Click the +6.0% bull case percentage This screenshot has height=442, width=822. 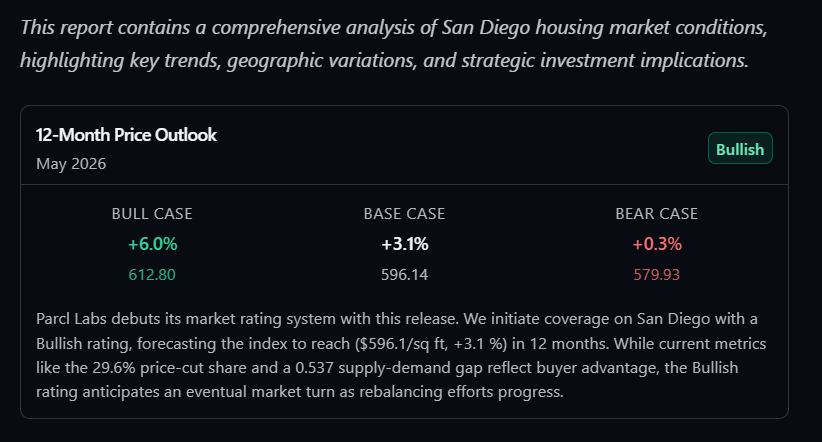[x=153, y=244]
